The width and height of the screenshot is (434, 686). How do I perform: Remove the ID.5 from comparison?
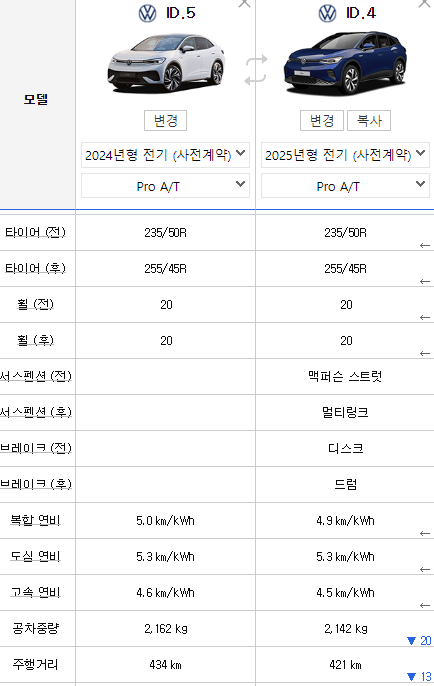click(x=244, y=4)
